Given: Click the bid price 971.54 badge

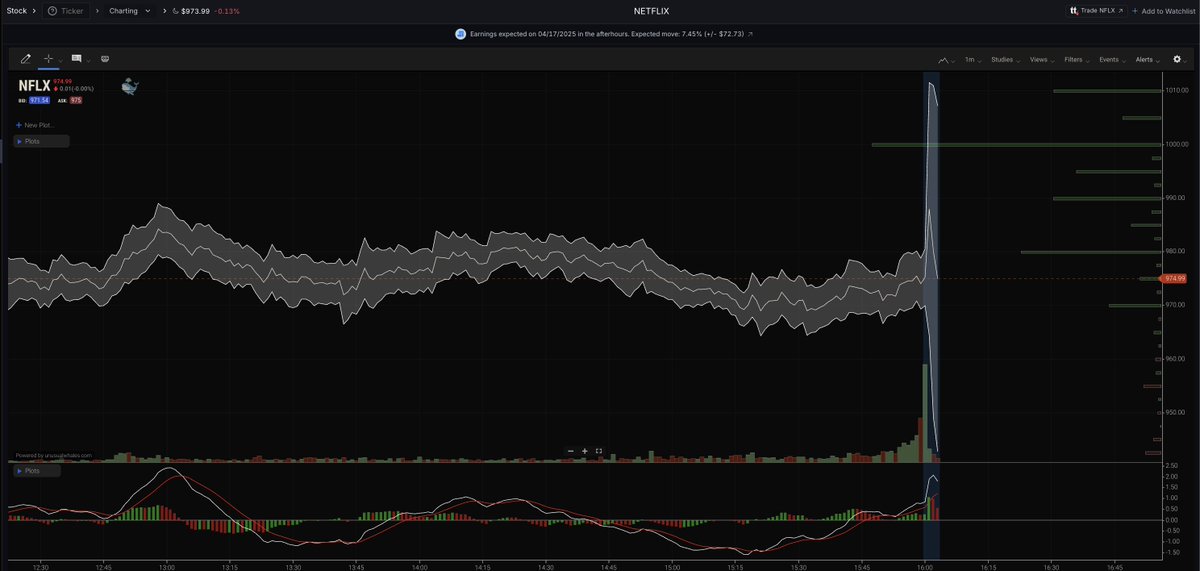Looking at the screenshot, I should pos(40,101).
